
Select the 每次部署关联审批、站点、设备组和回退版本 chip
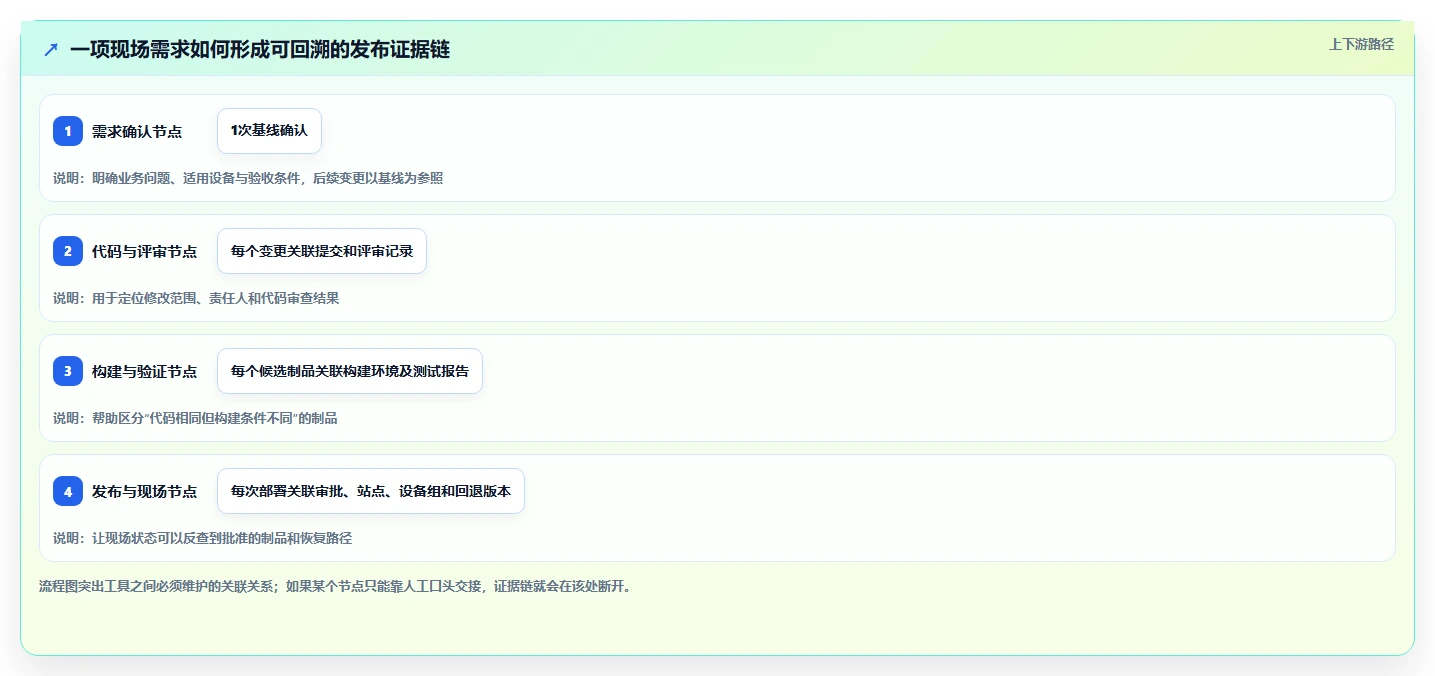coord(371,491)
